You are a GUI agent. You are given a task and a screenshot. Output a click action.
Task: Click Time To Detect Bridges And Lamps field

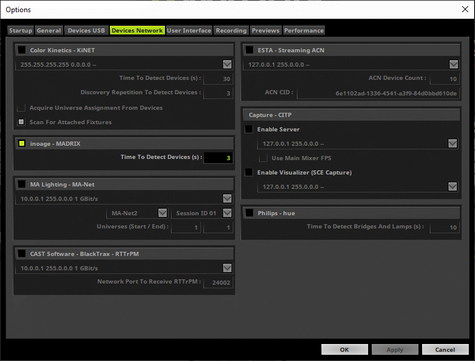(445, 227)
